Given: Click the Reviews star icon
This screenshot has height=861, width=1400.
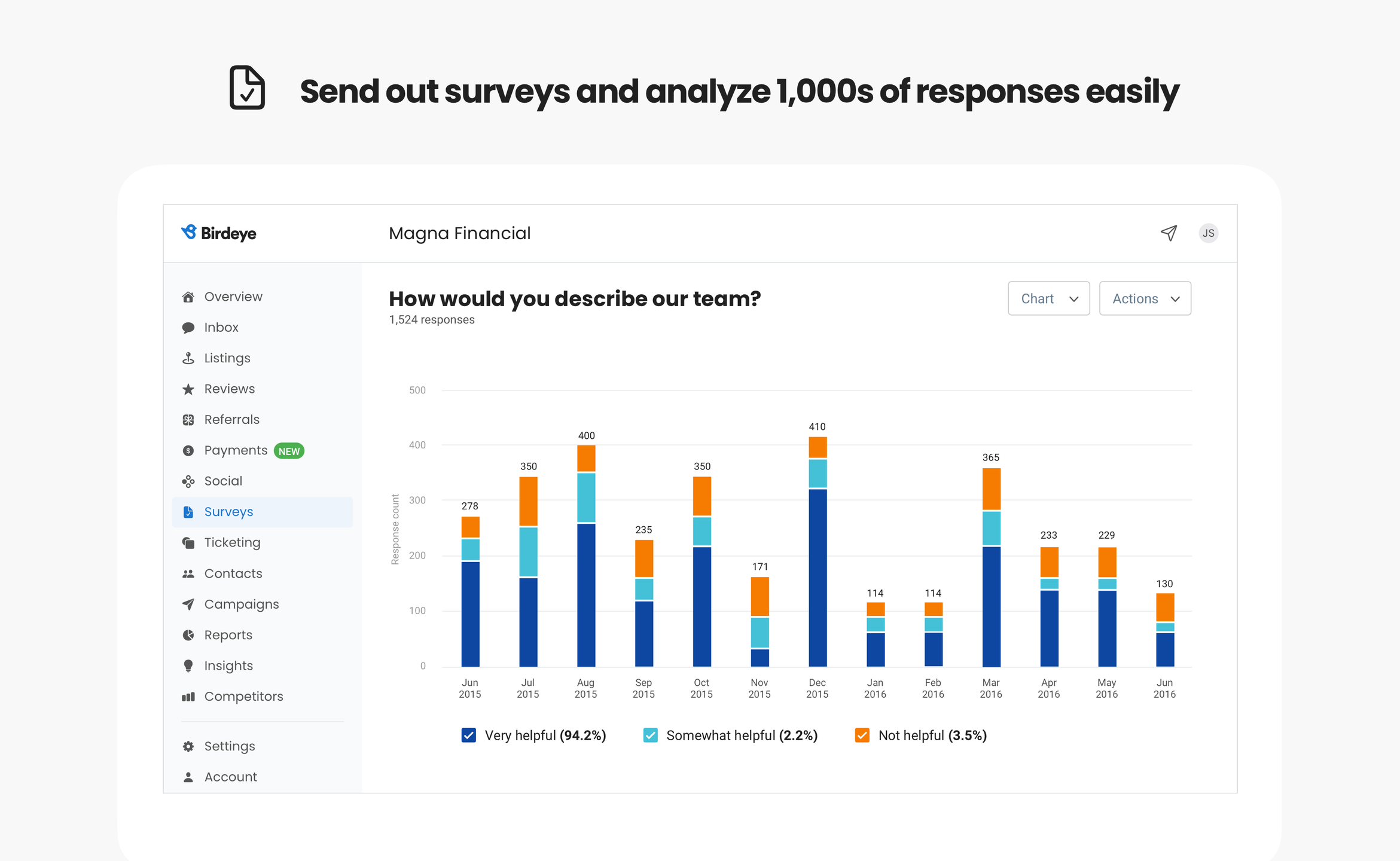Looking at the screenshot, I should [x=188, y=389].
